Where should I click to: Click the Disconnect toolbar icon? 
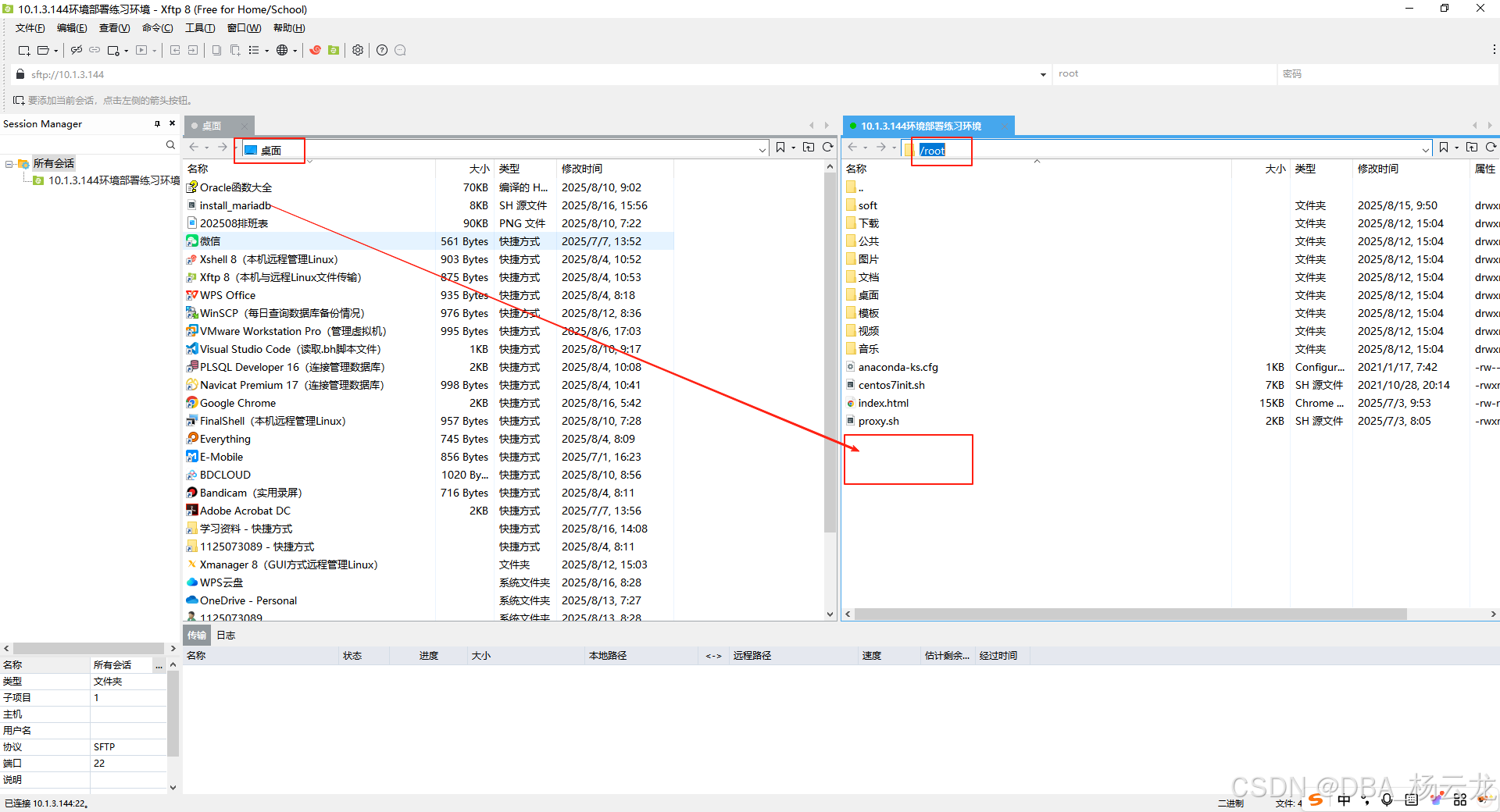click(77, 50)
